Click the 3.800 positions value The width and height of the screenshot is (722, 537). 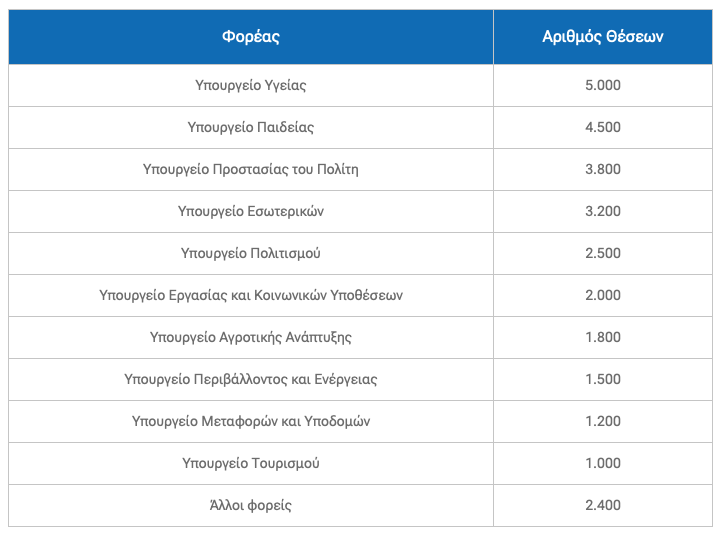(602, 169)
